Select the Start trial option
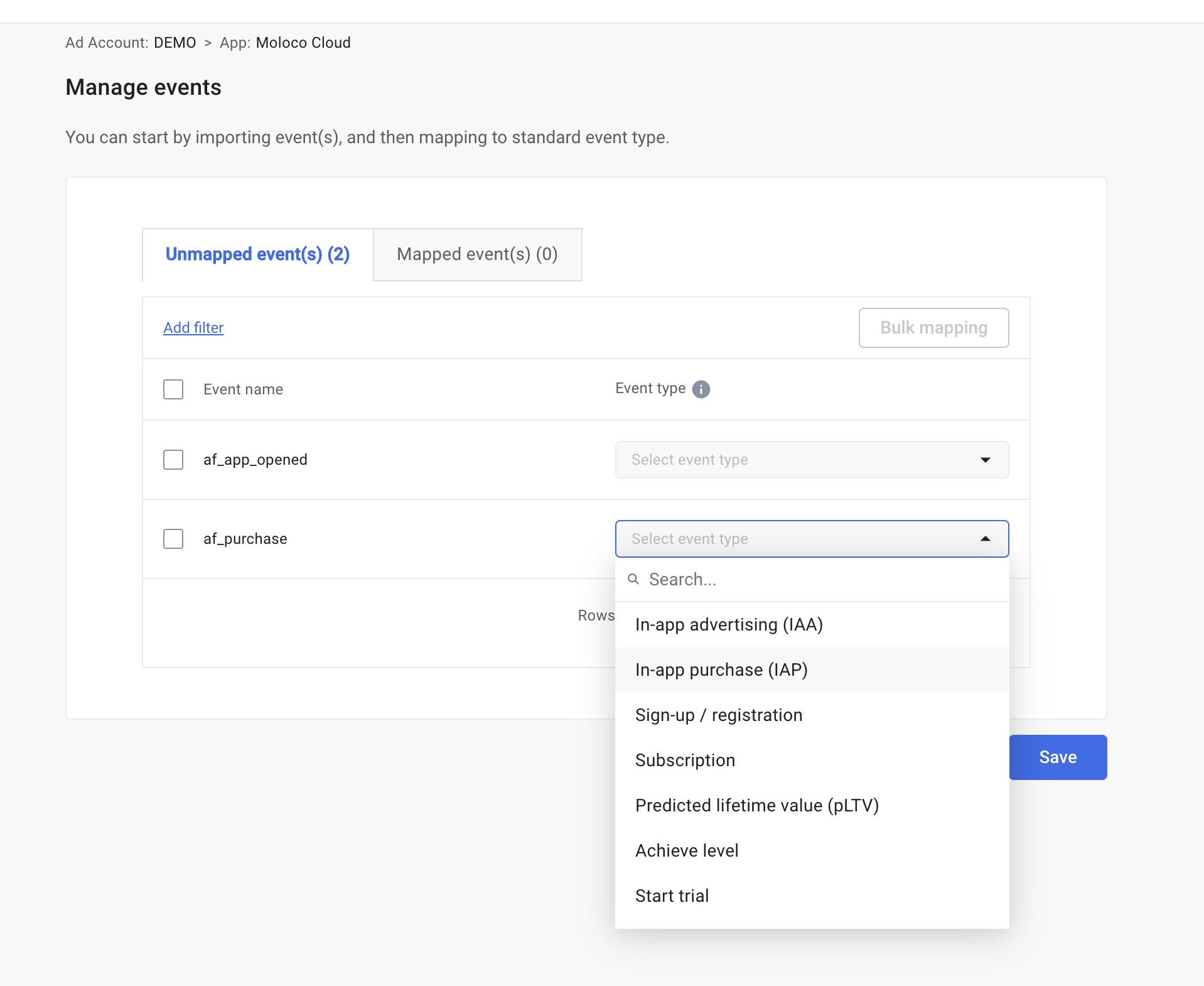1204x986 pixels. (x=672, y=896)
